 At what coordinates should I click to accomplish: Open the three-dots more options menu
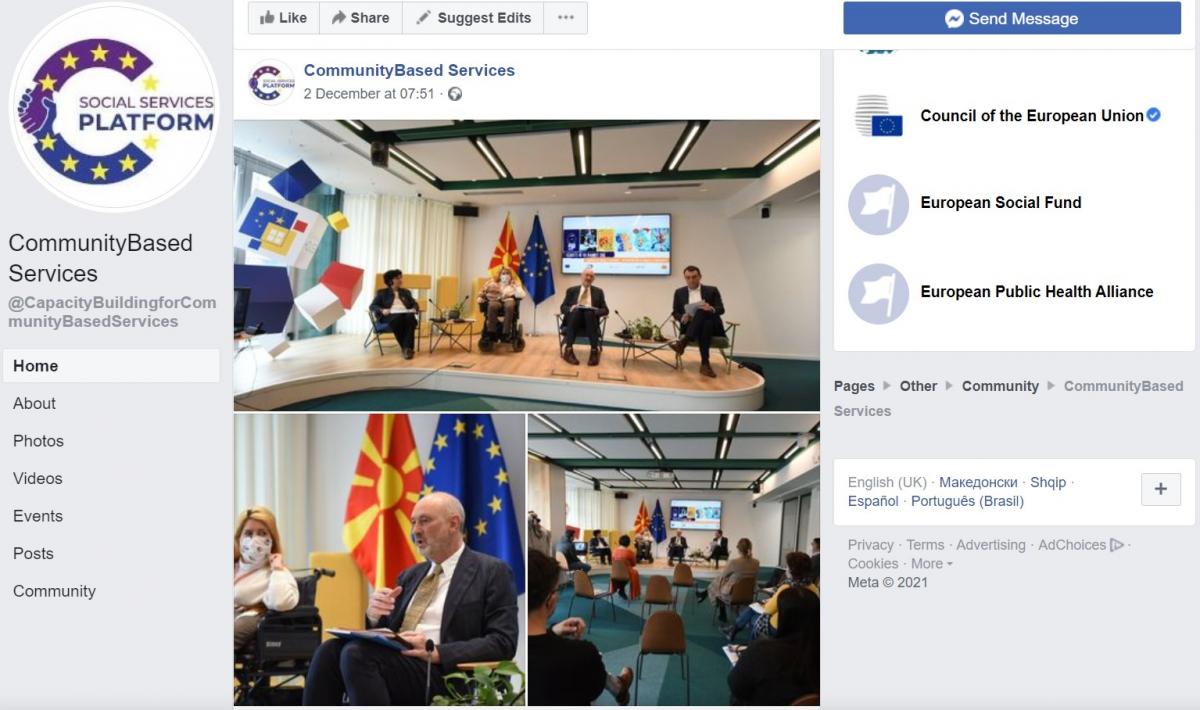566,18
